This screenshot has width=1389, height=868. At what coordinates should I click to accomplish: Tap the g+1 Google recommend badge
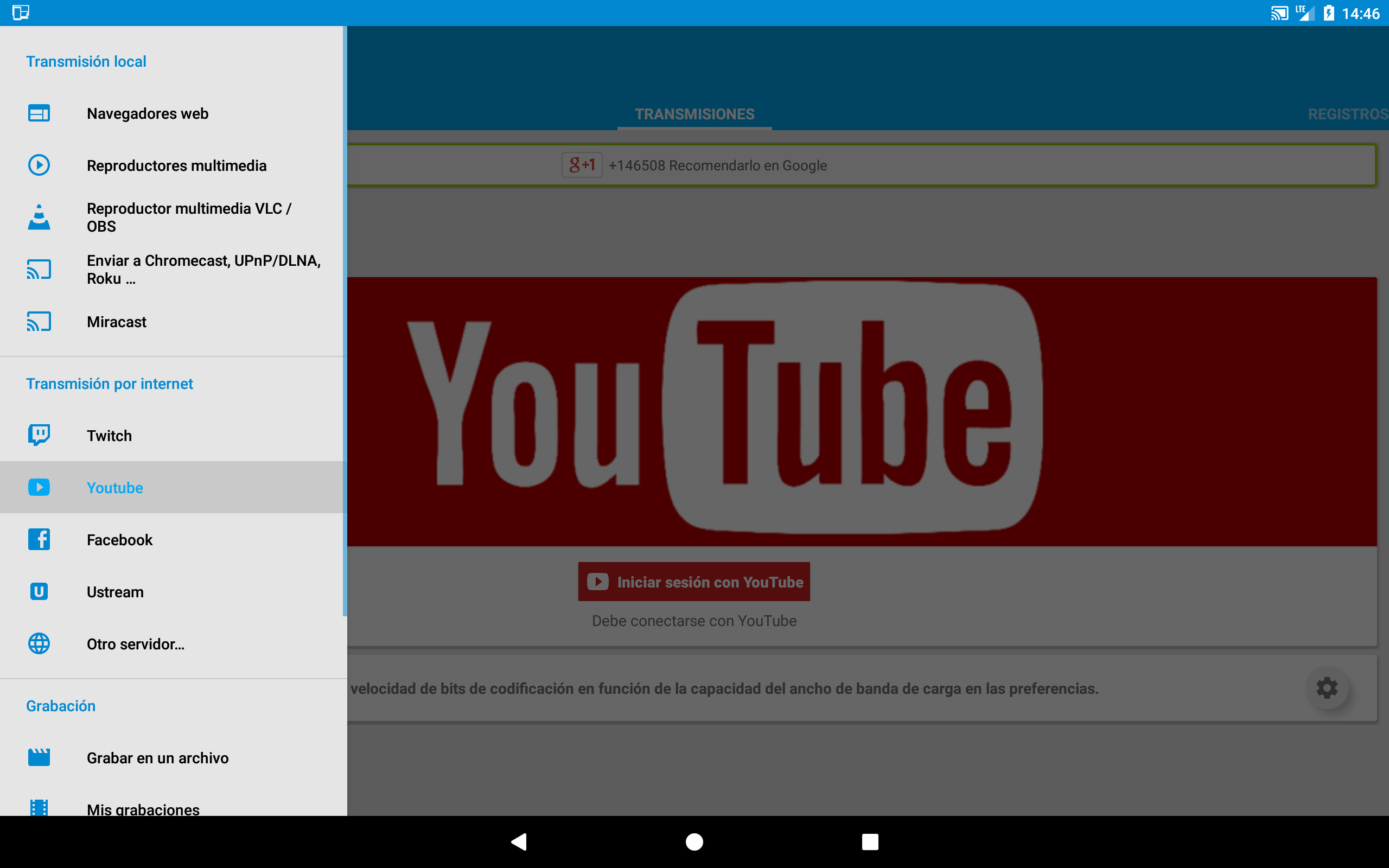(582, 165)
